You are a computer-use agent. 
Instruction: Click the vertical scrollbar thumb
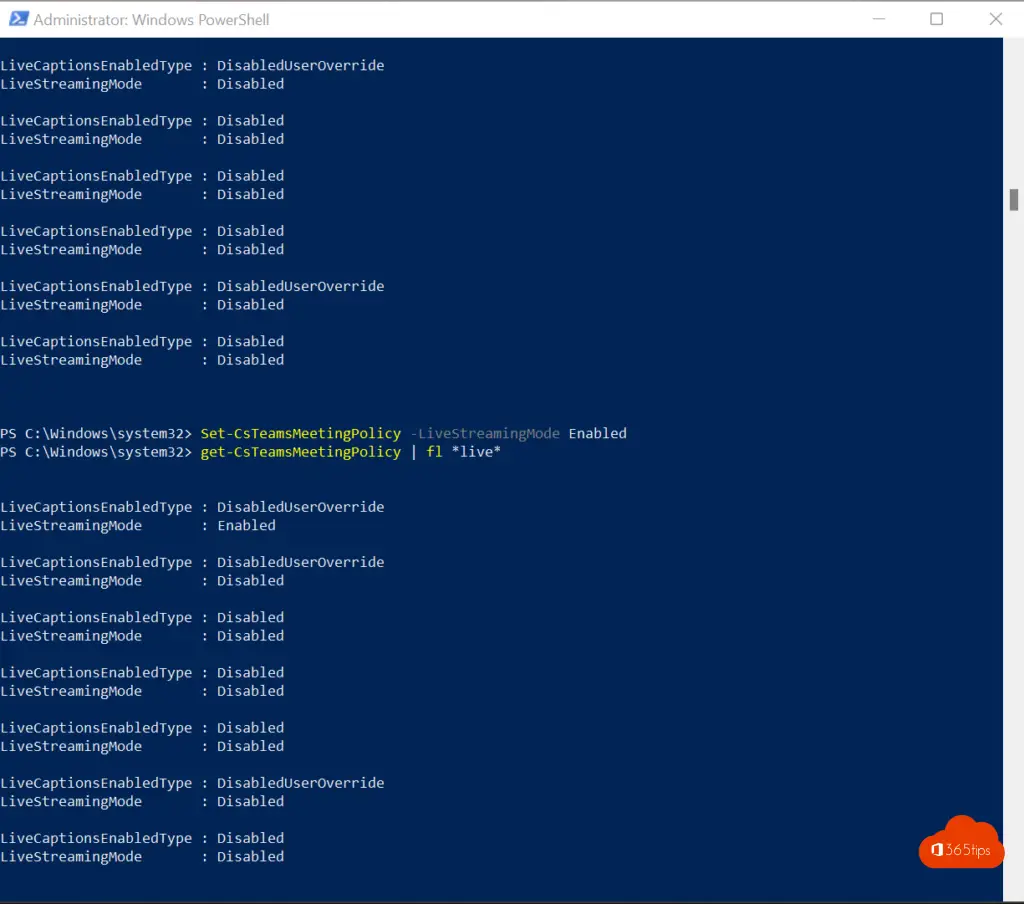pyautogui.click(x=1014, y=200)
